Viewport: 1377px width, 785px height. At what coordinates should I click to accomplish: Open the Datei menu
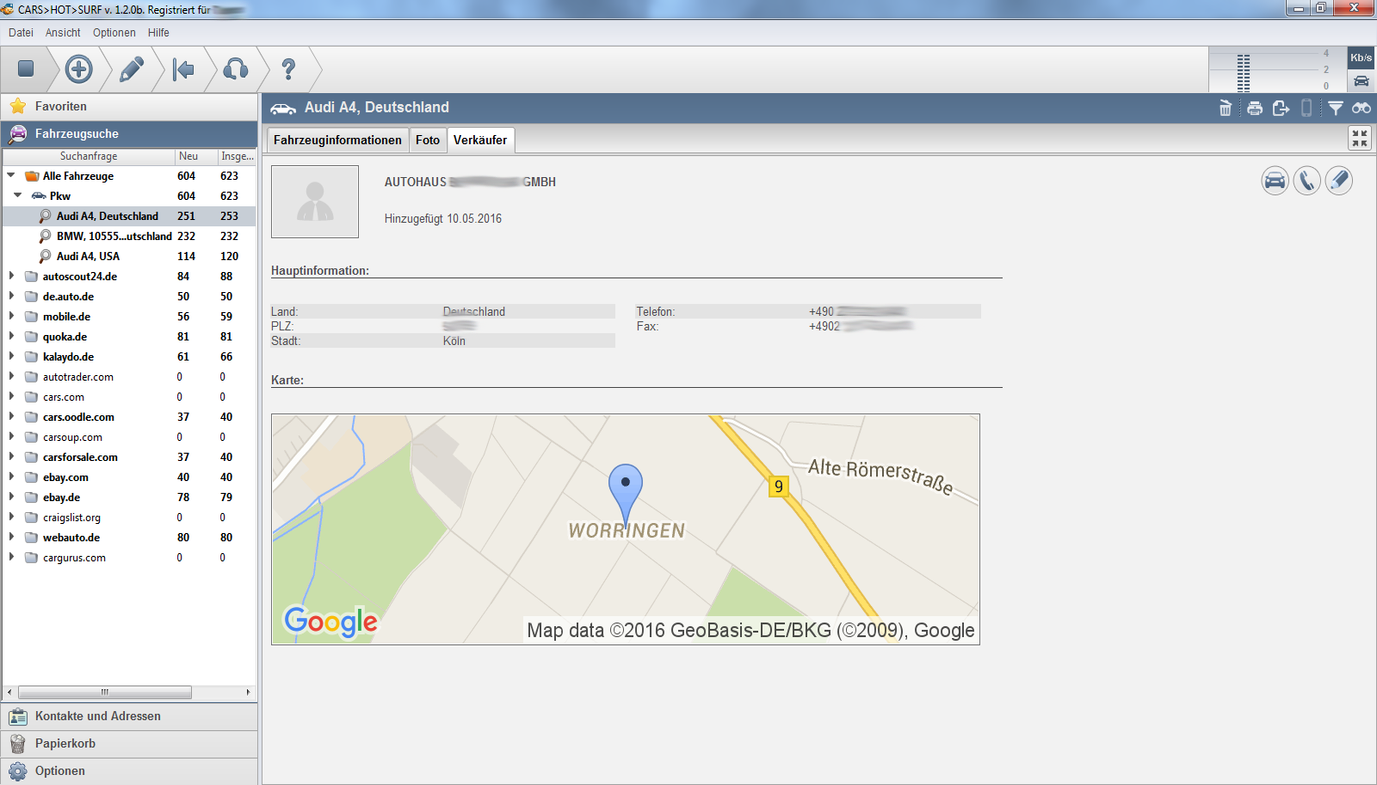click(x=21, y=33)
